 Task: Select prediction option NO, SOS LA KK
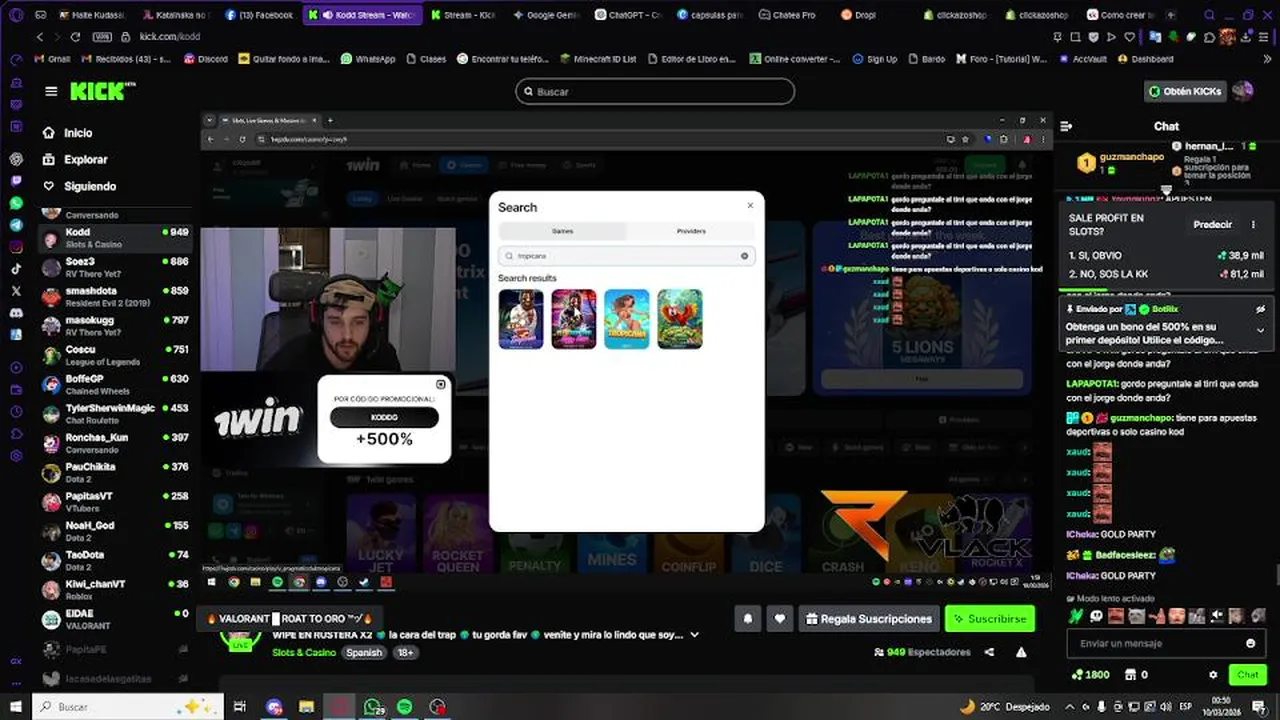tap(1166, 274)
